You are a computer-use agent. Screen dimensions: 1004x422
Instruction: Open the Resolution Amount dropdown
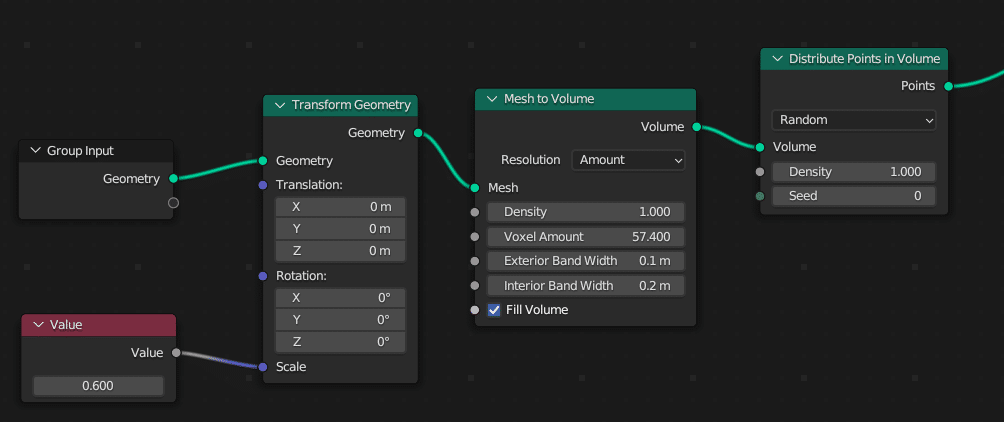coord(628,160)
